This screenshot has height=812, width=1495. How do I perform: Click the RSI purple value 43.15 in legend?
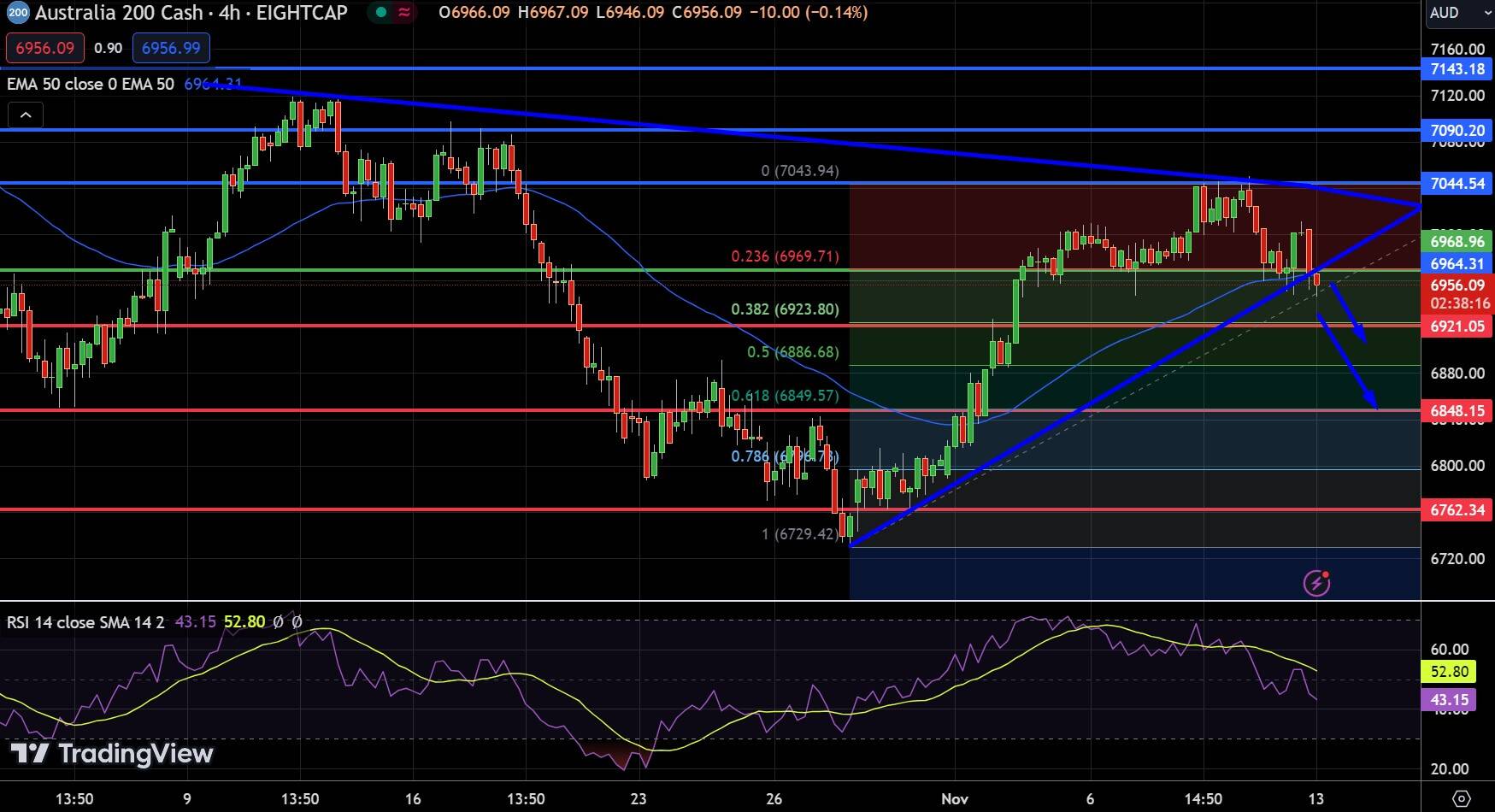(x=196, y=622)
